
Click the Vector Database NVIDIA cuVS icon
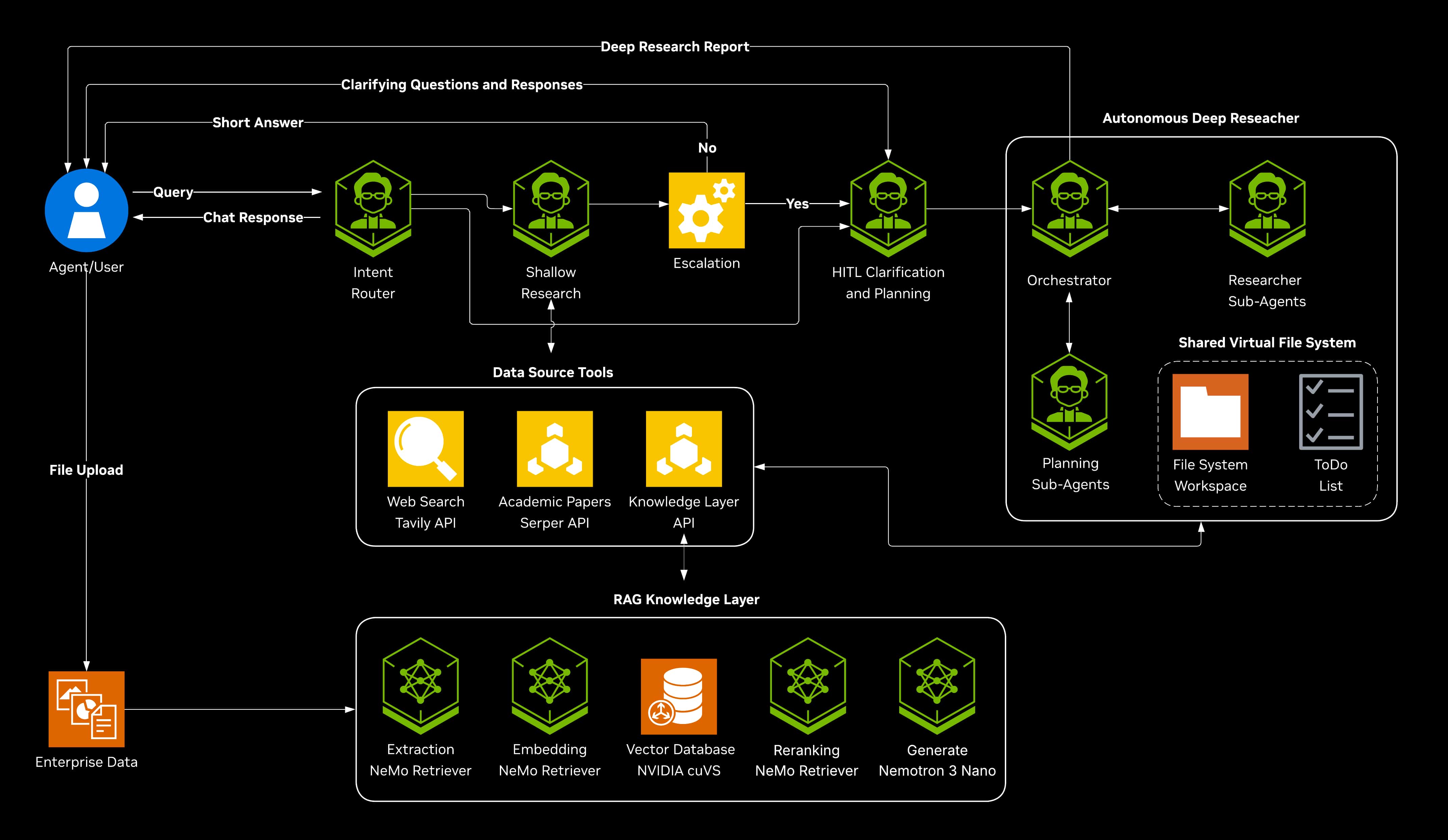point(679,696)
